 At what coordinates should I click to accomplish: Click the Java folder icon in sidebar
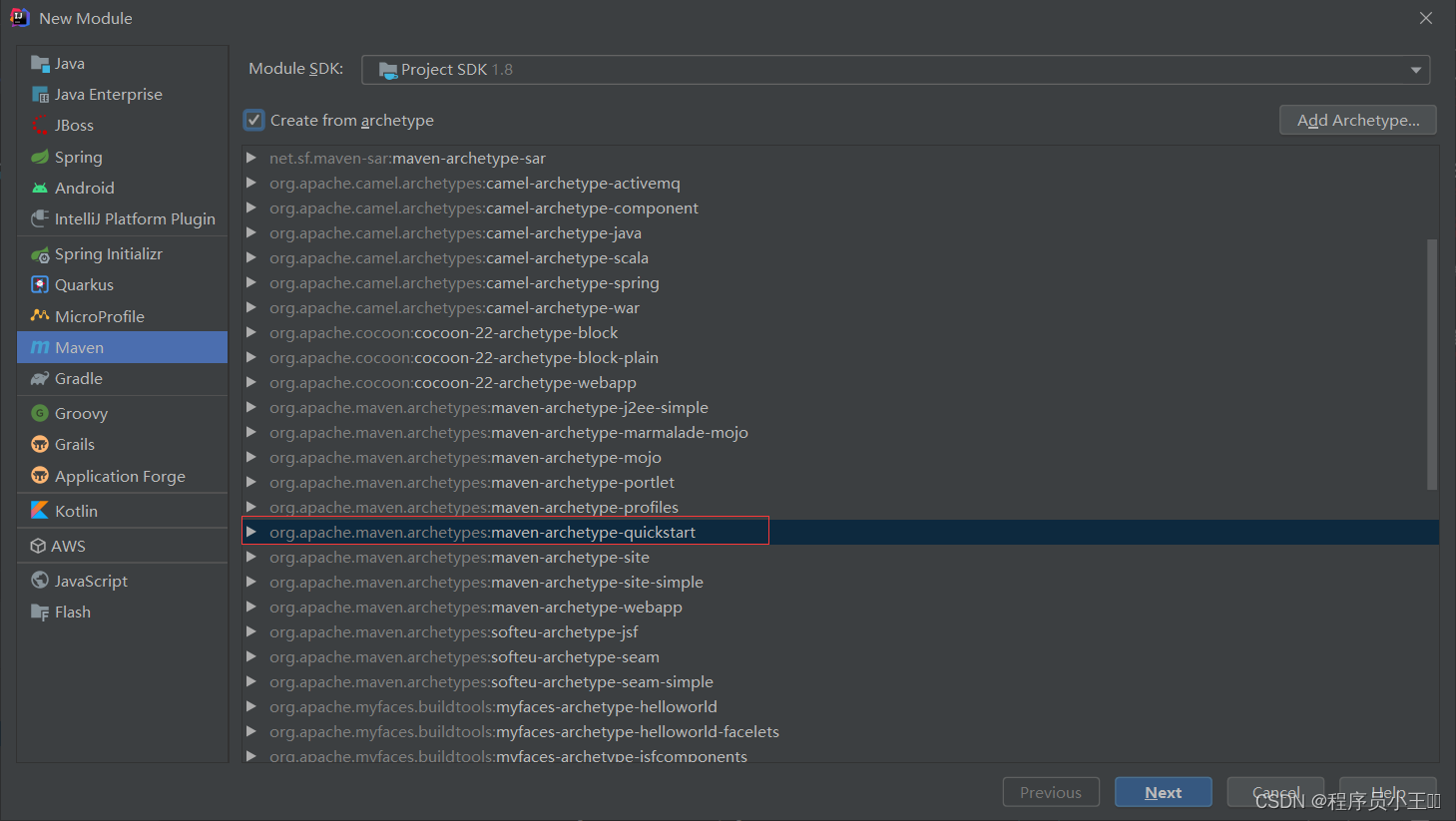pos(40,64)
